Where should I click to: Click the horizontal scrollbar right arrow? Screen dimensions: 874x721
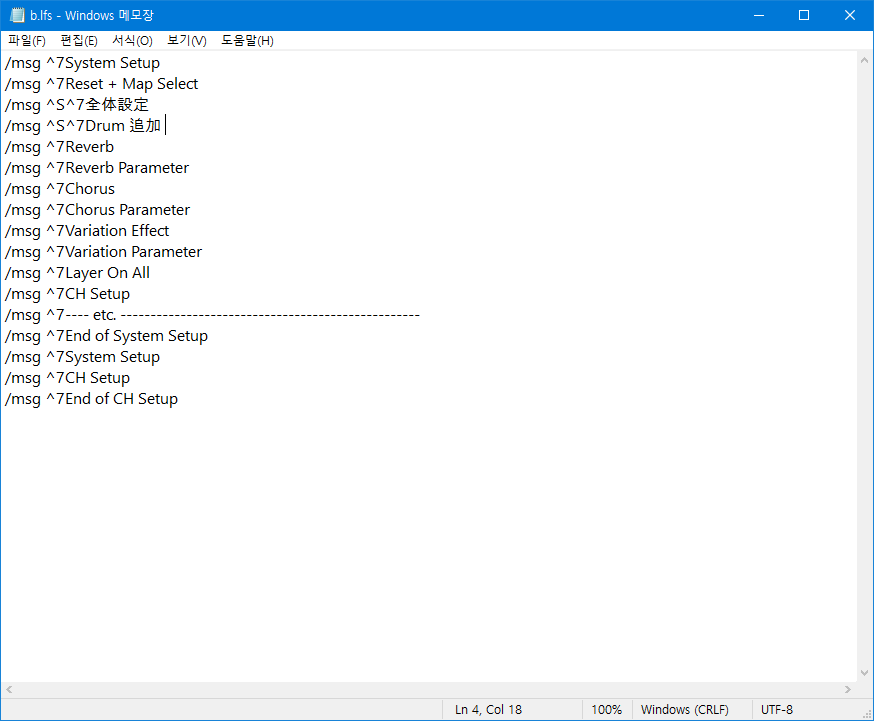848,690
